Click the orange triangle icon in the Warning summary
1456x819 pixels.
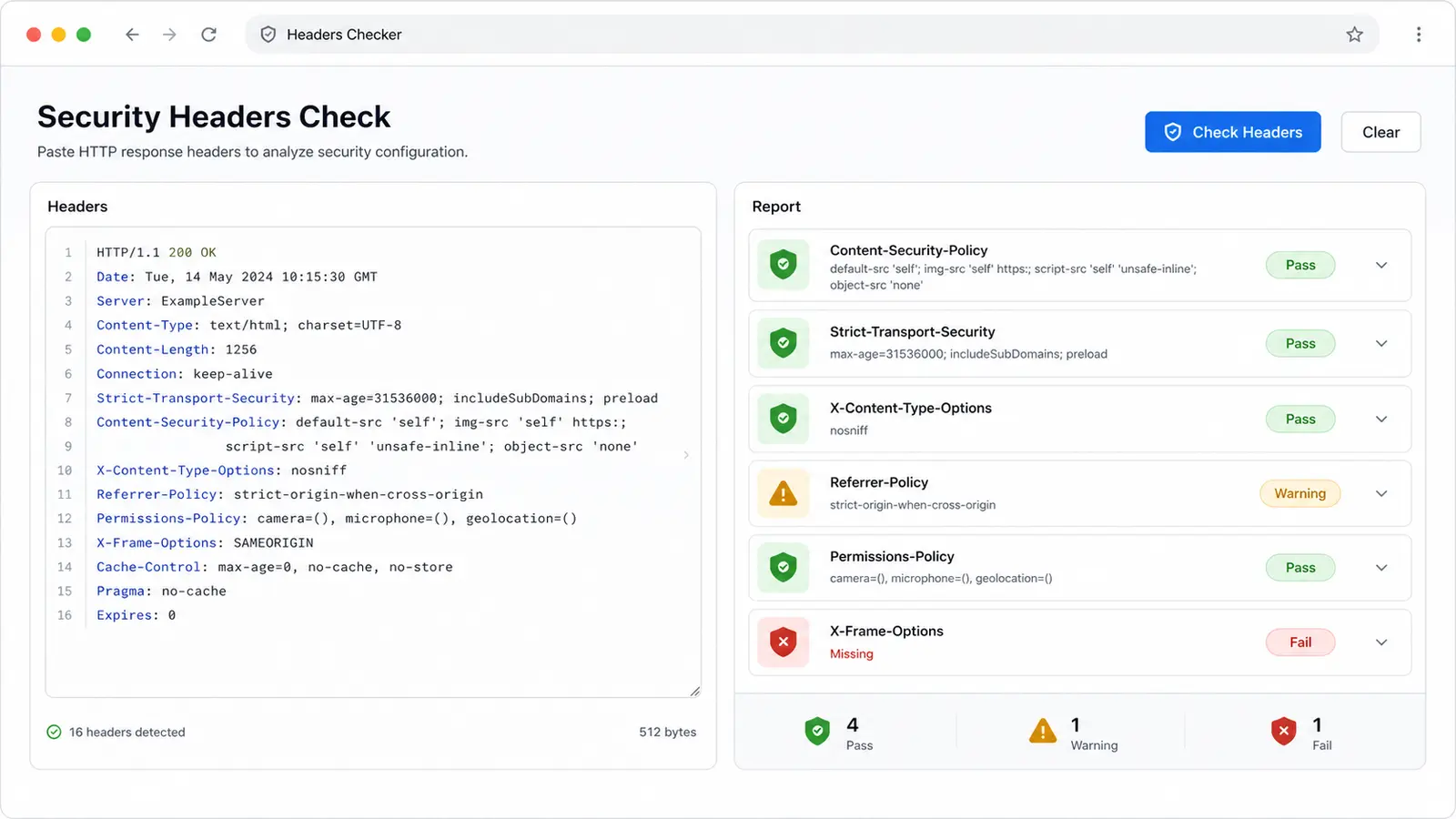point(1043,731)
